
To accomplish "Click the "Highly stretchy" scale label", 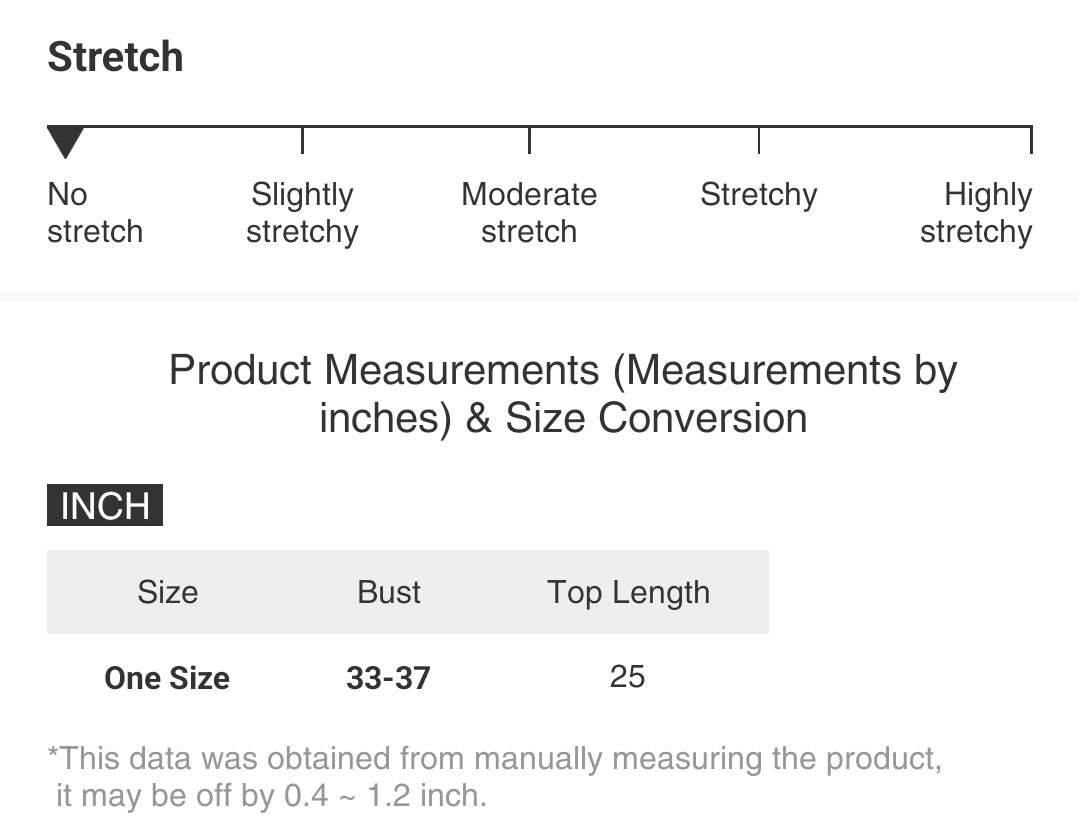I will point(976,213).
